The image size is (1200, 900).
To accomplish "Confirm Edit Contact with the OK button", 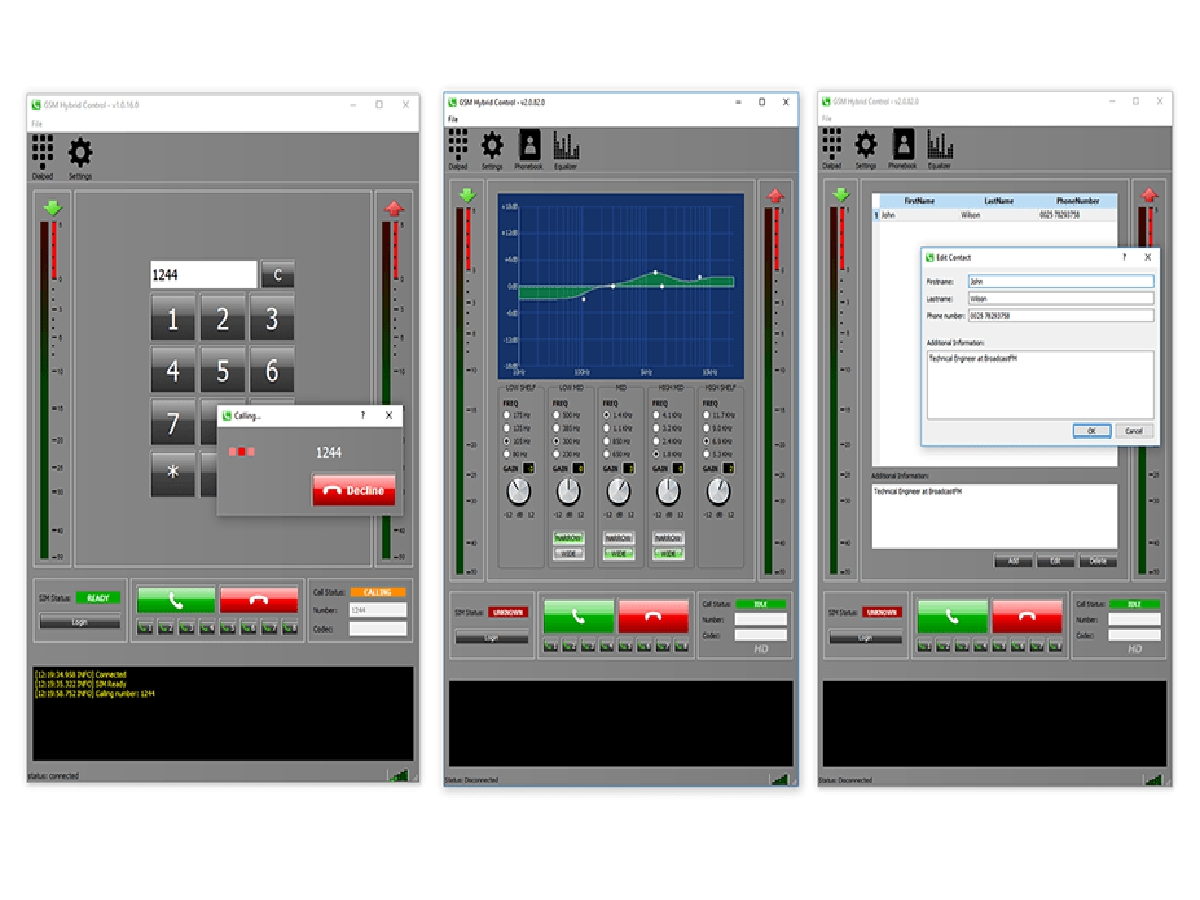I will [x=1091, y=431].
